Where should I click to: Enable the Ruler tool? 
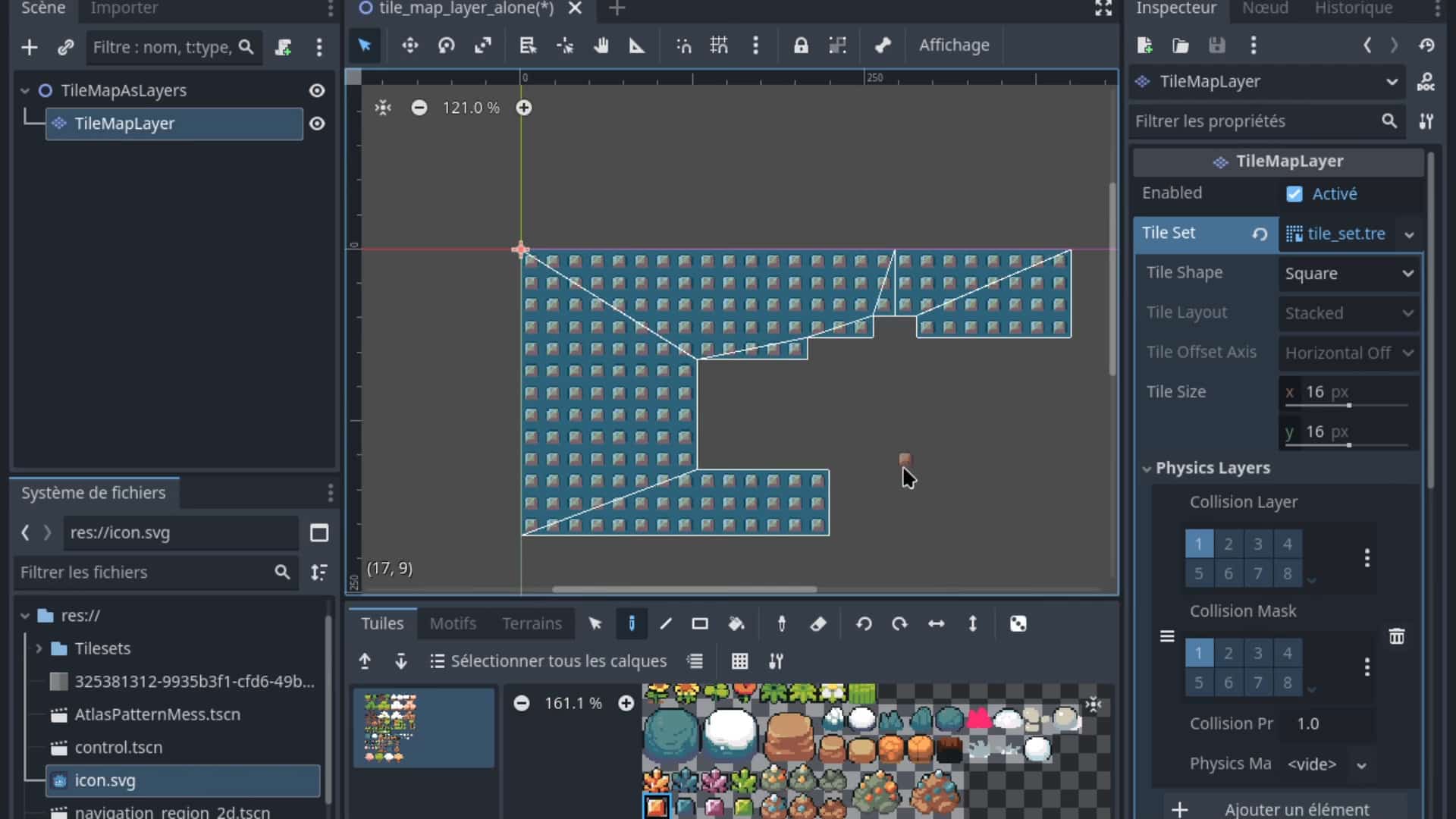click(637, 46)
